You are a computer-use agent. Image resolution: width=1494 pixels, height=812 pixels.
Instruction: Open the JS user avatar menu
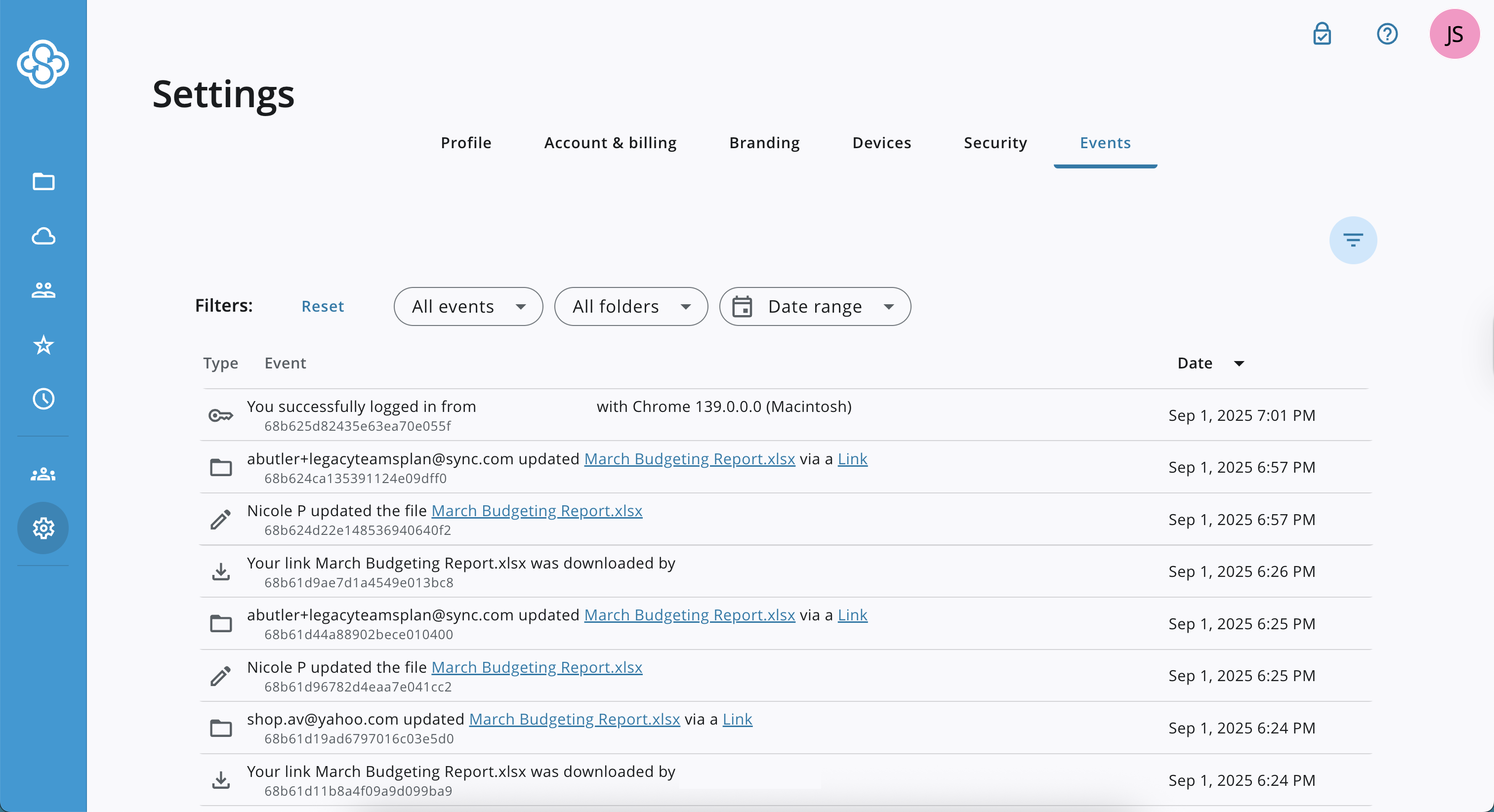click(1454, 34)
